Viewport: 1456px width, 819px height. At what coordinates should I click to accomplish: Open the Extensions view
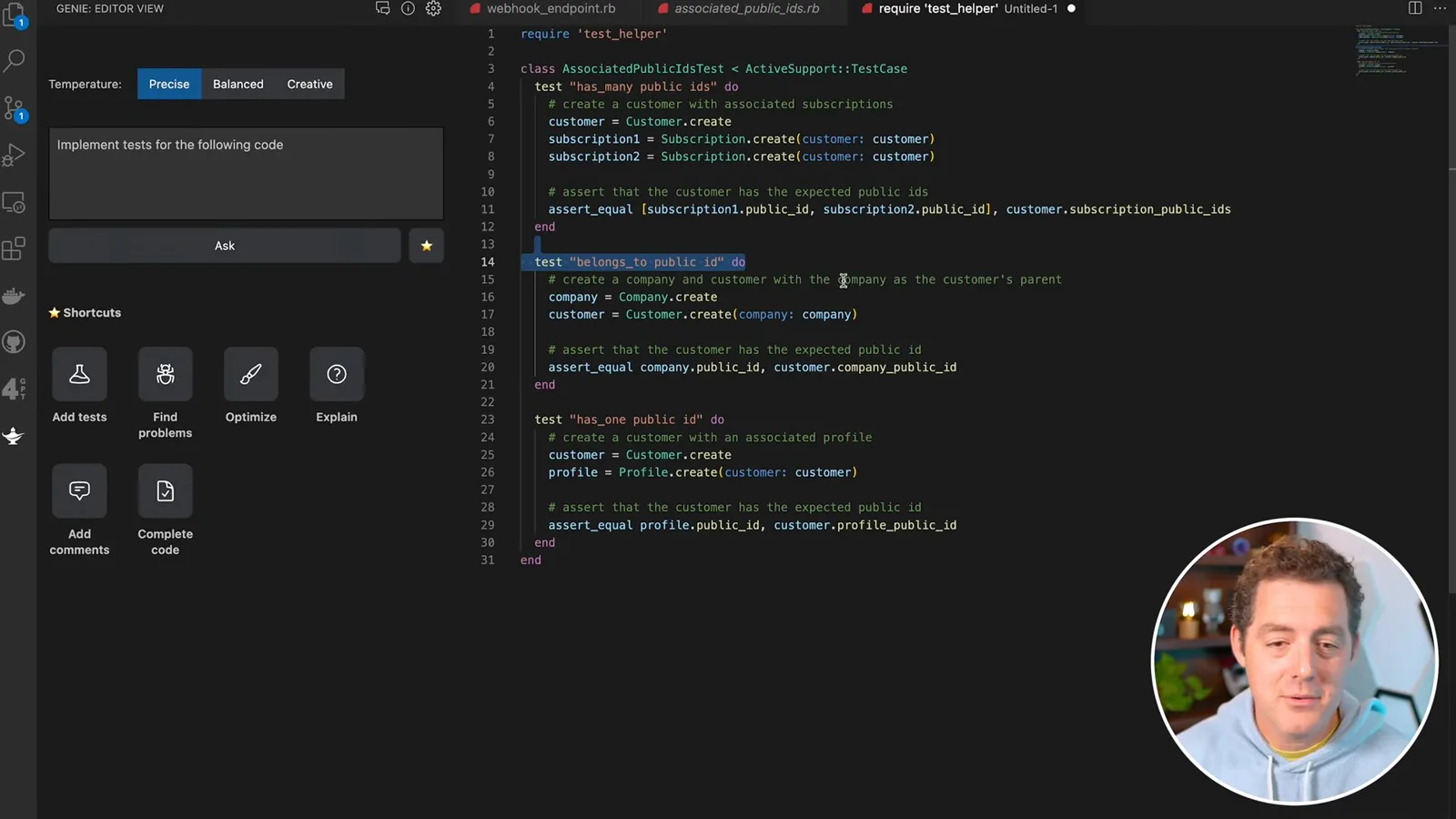click(15, 249)
